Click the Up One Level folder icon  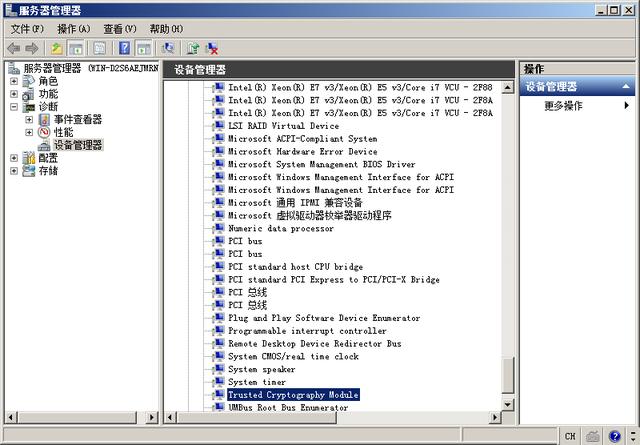coord(57,48)
